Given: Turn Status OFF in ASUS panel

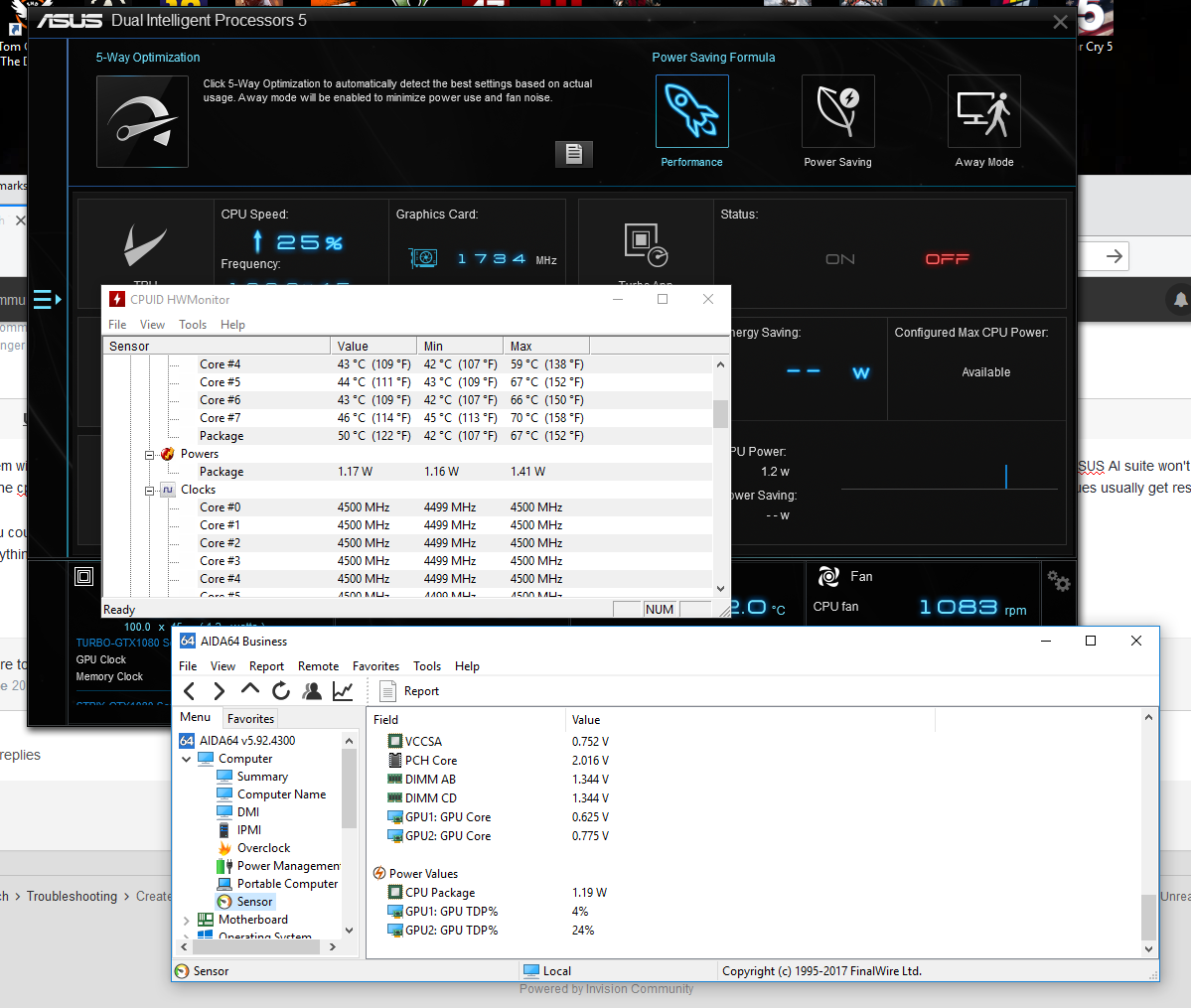Looking at the screenshot, I should pyautogui.click(x=948, y=260).
